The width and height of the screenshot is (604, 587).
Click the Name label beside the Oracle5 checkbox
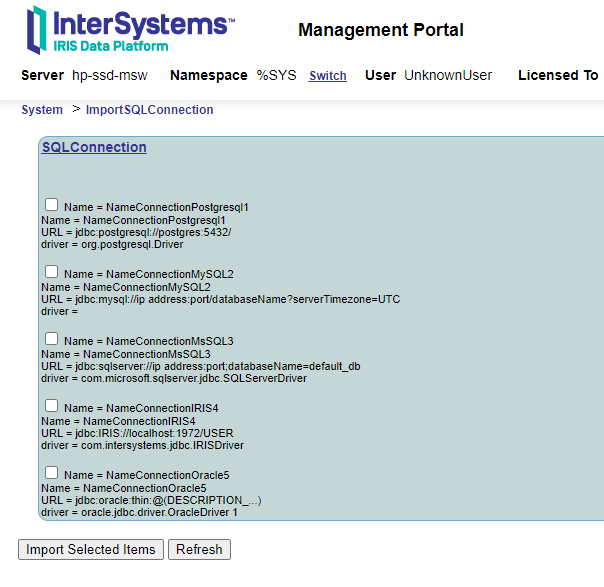pos(147,475)
